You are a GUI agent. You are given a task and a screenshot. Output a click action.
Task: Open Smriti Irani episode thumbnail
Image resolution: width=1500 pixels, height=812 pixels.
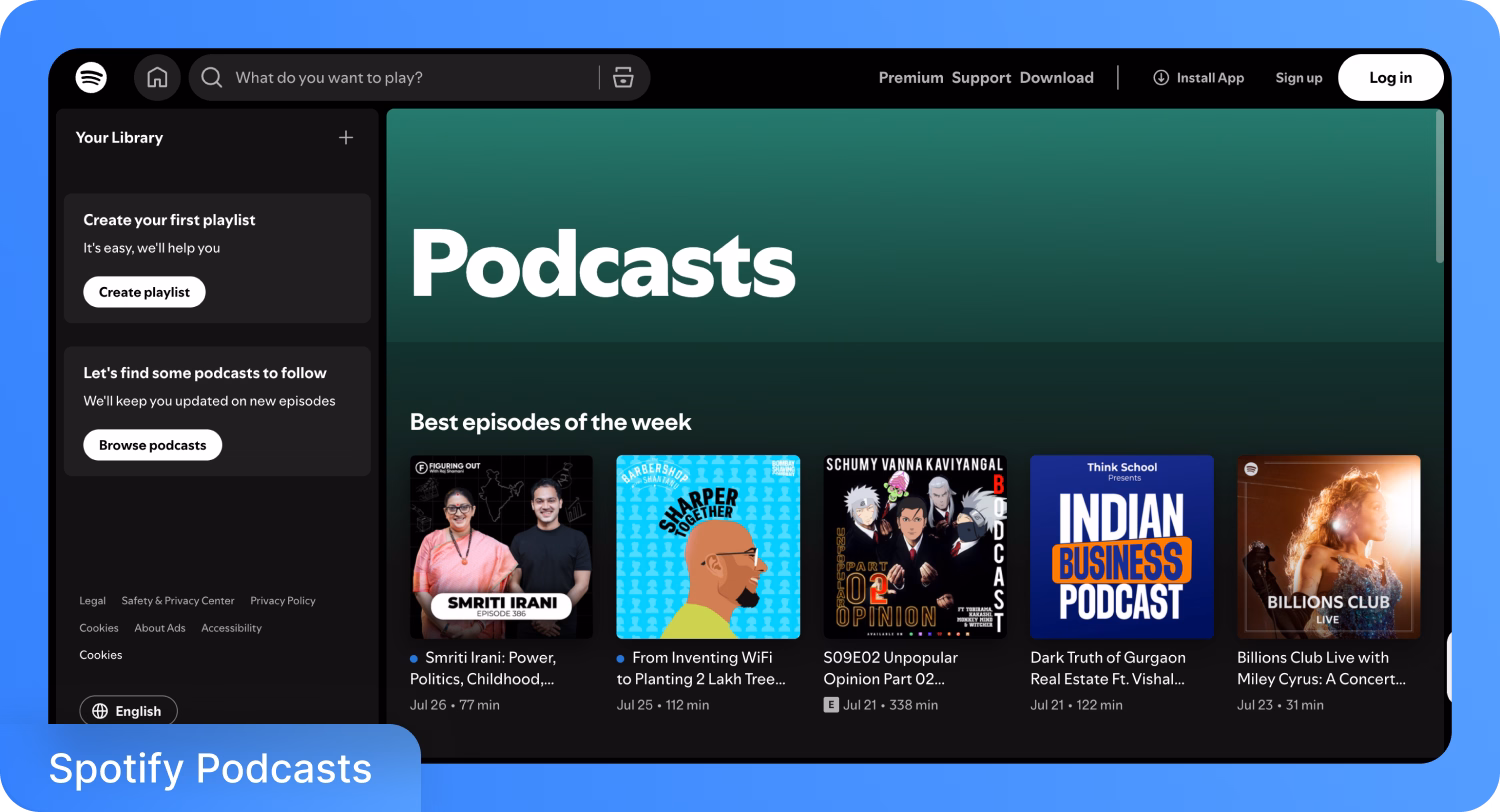coord(501,547)
